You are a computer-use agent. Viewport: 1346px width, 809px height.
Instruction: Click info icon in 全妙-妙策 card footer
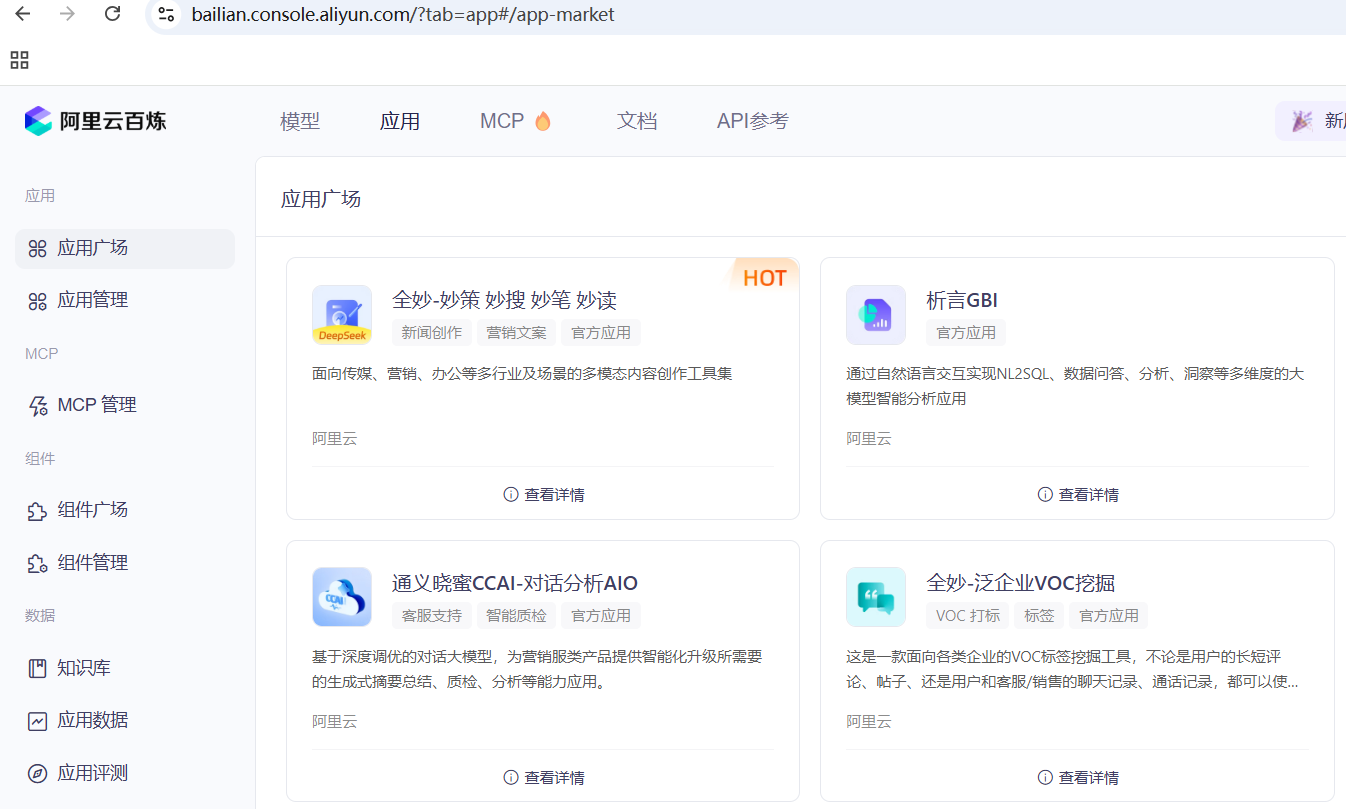[x=511, y=494]
